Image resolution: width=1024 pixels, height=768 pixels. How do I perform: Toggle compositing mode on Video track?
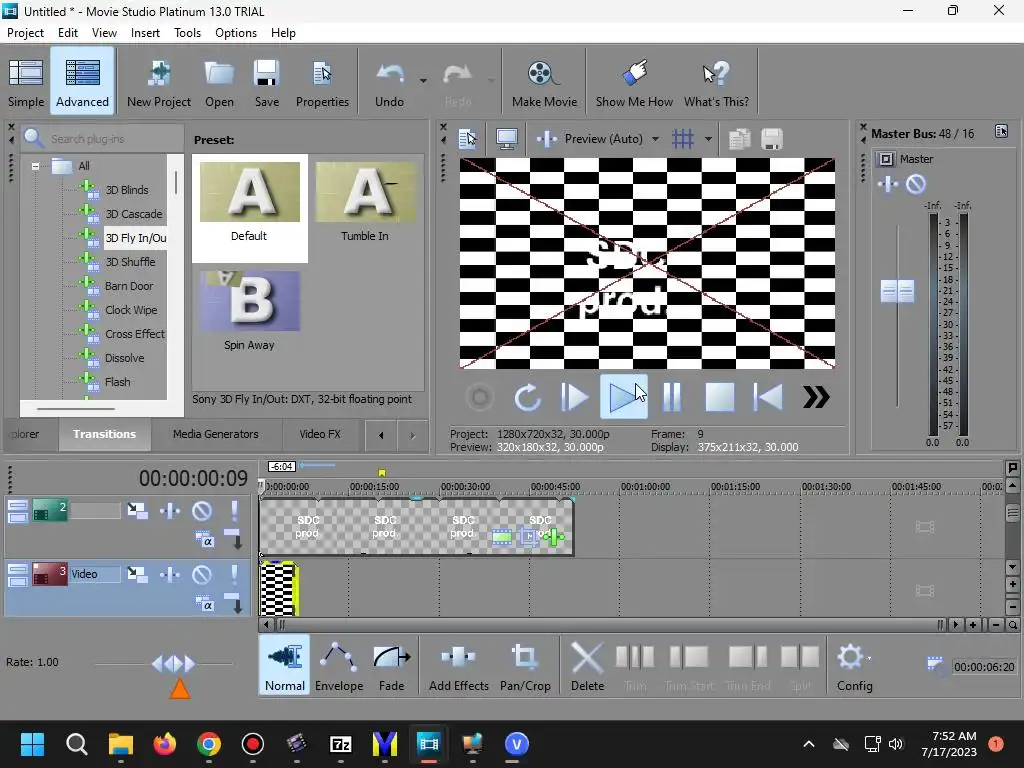(204, 603)
